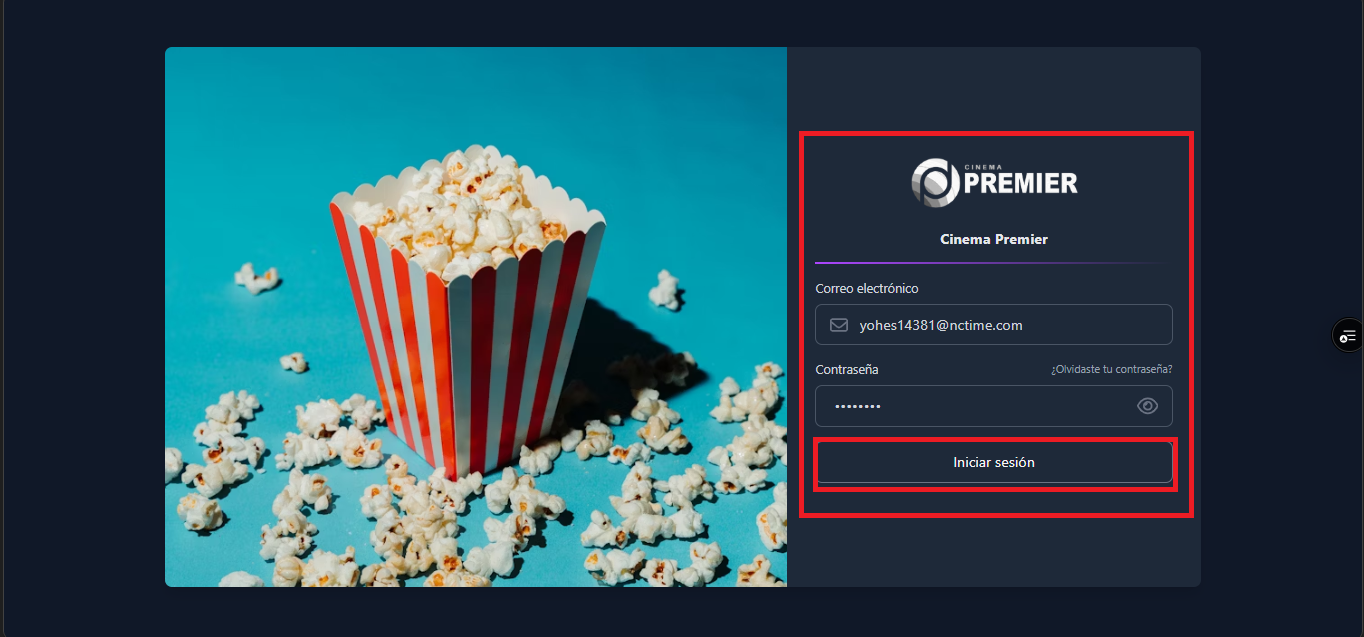The width and height of the screenshot is (1364, 637).
Task: Open "¿Olvidaste tu contraseña?" link
Action: point(1111,368)
